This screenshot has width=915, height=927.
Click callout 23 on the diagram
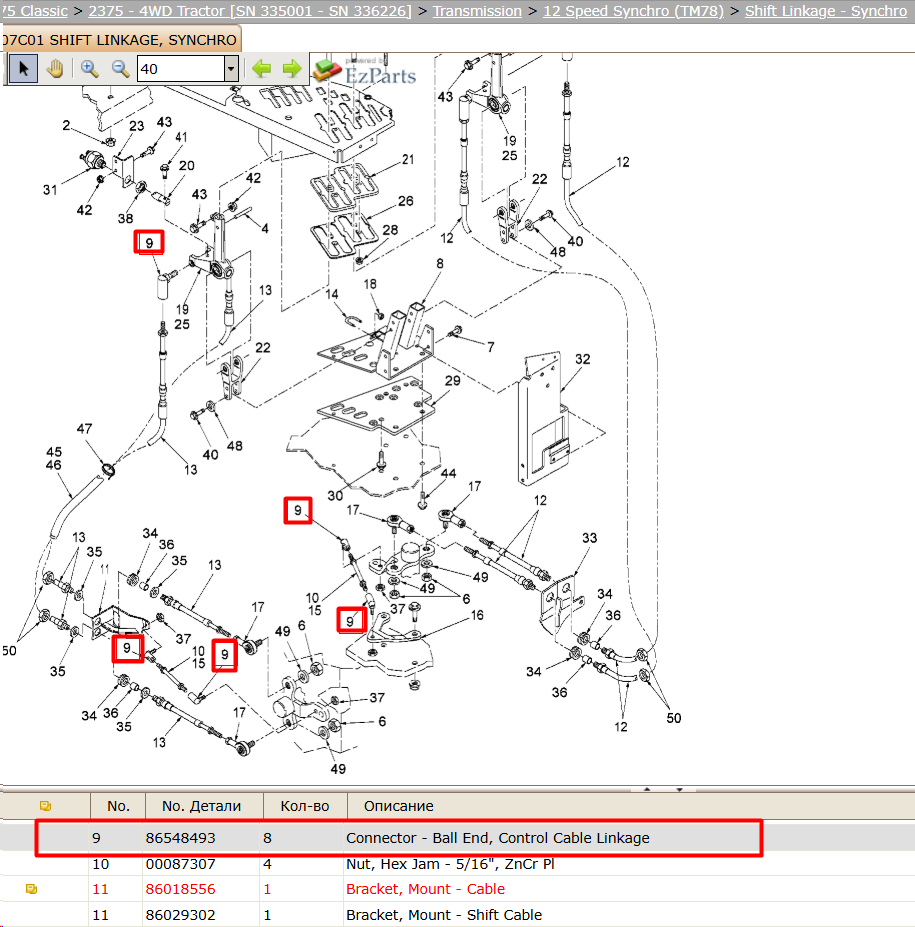(x=137, y=126)
